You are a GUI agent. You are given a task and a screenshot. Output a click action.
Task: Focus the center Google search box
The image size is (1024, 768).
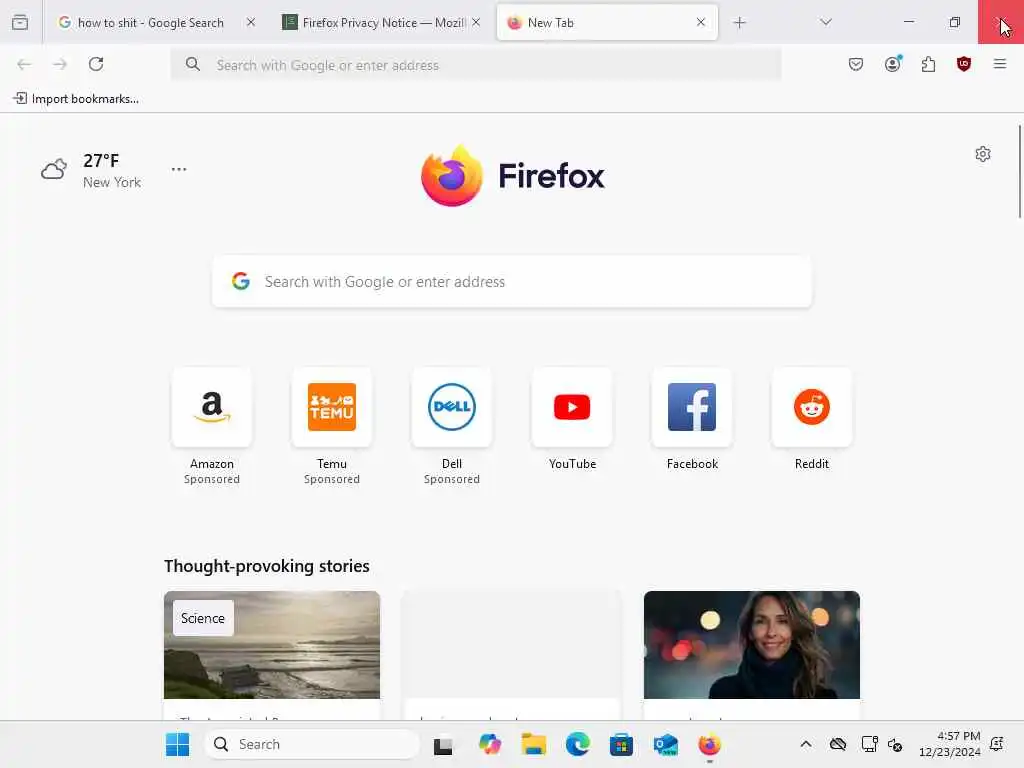point(512,281)
